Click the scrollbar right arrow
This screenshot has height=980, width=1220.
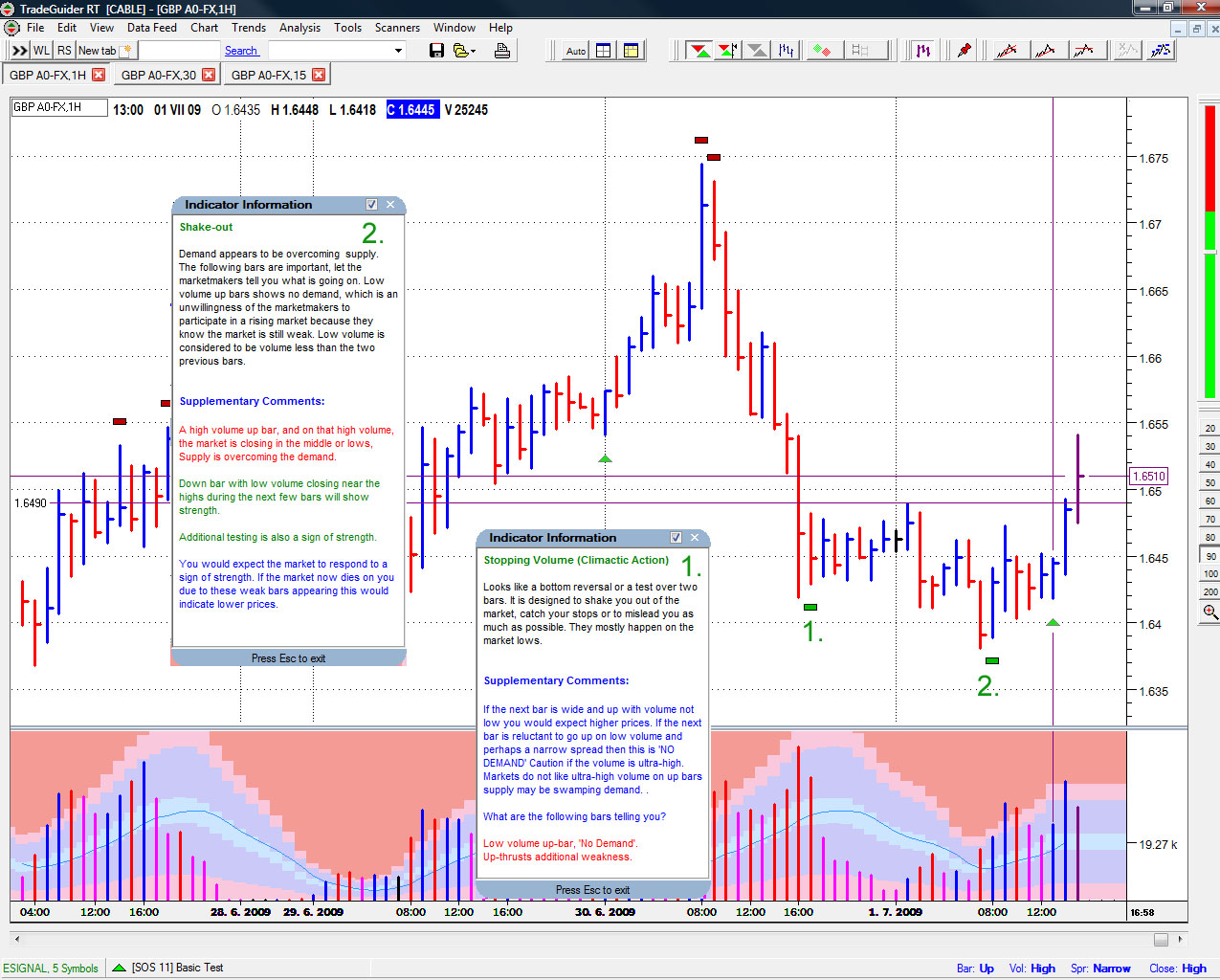pyautogui.click(x=1182, y=939)
